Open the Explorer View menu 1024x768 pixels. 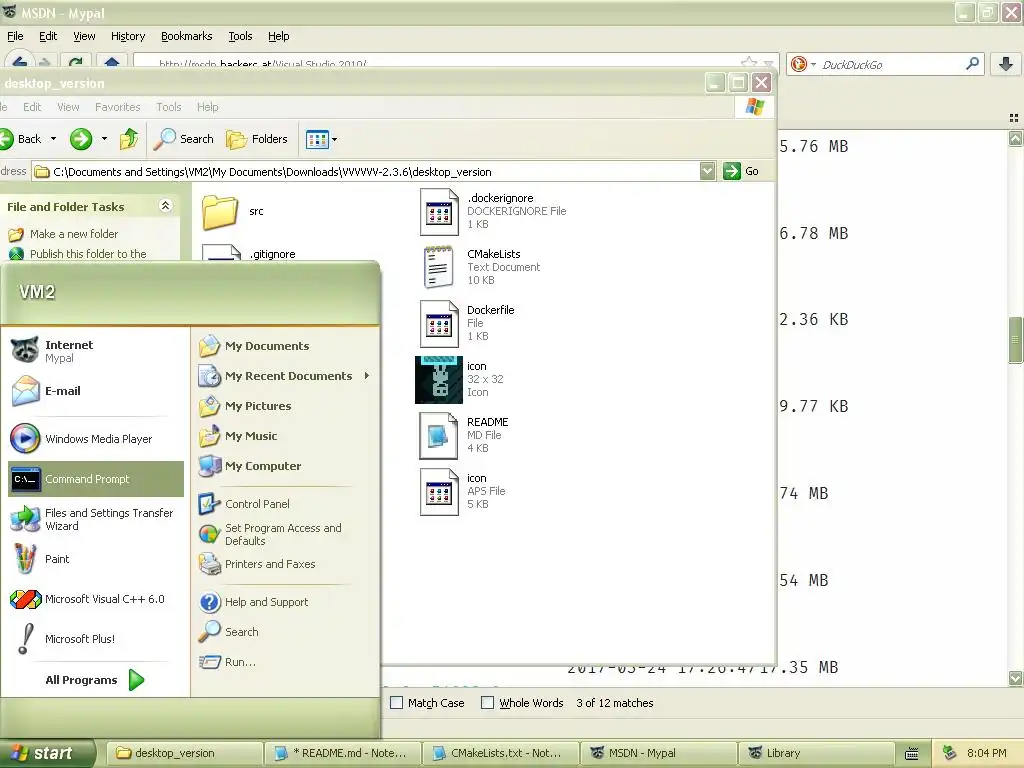click(68, 107)
